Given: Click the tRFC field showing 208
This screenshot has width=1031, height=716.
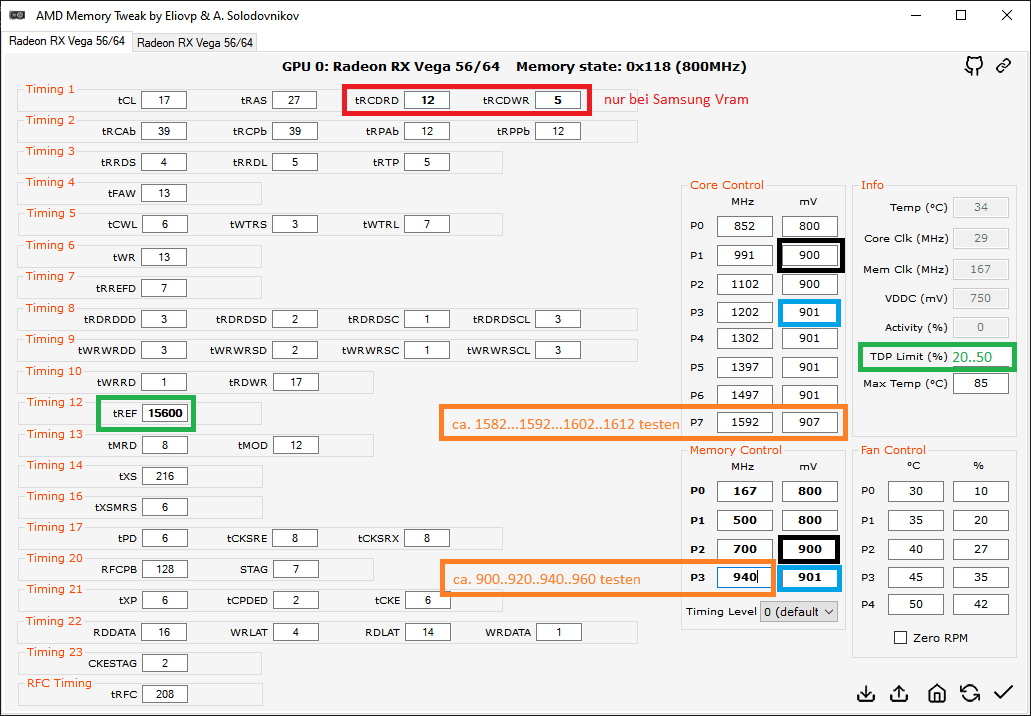Looking at the screenshot, I should 164,694.
